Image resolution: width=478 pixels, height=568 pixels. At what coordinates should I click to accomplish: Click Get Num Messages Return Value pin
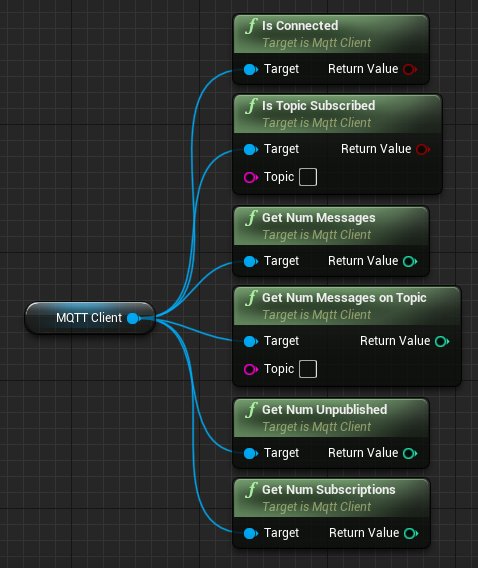click(x=410, y=261)
